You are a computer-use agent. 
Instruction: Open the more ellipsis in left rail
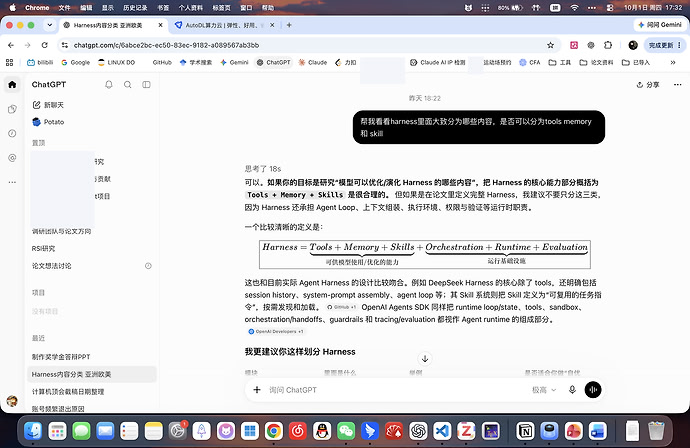tap(12, 182)
